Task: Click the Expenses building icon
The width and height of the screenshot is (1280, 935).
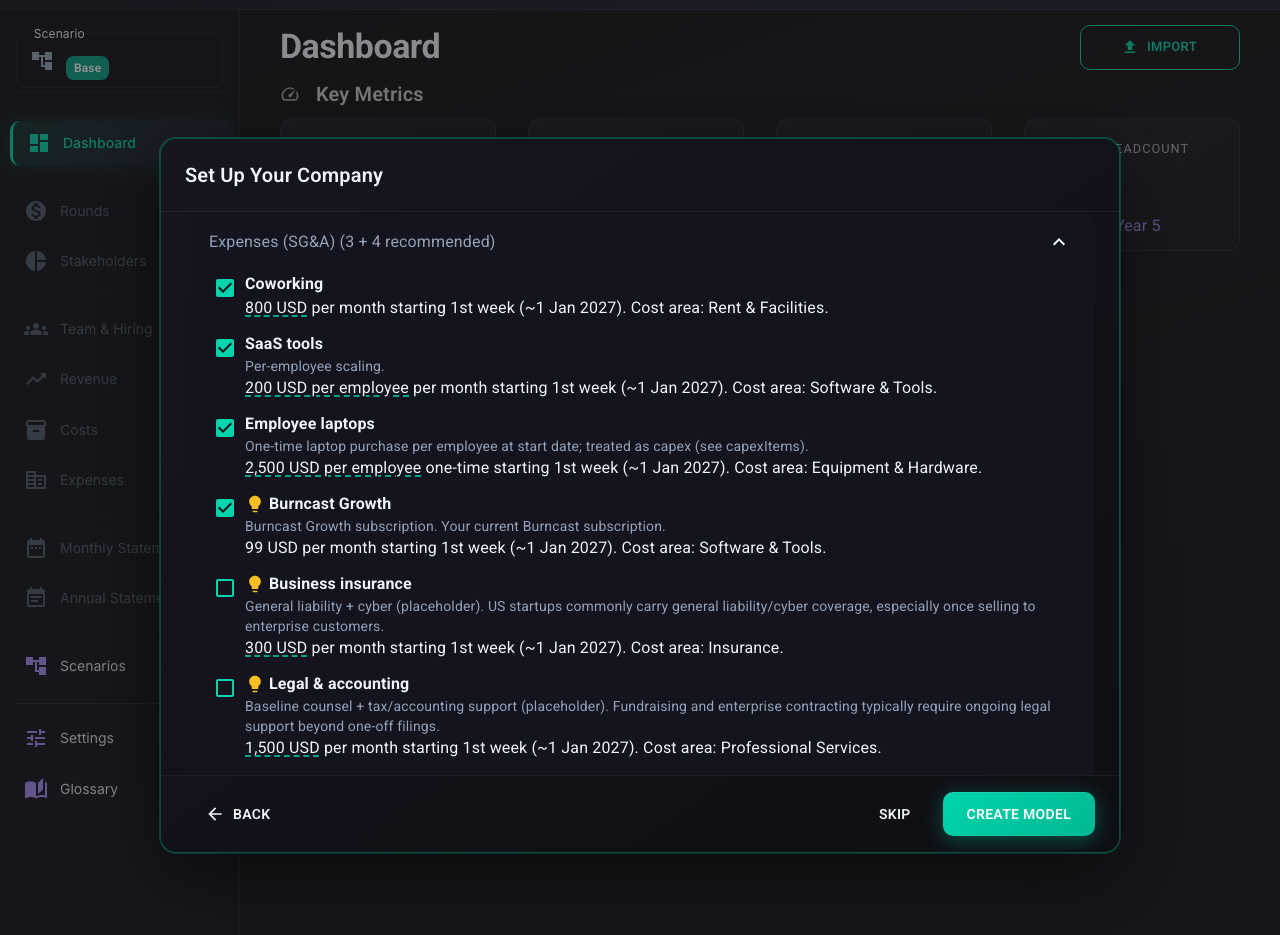Action: pos(36,480)
